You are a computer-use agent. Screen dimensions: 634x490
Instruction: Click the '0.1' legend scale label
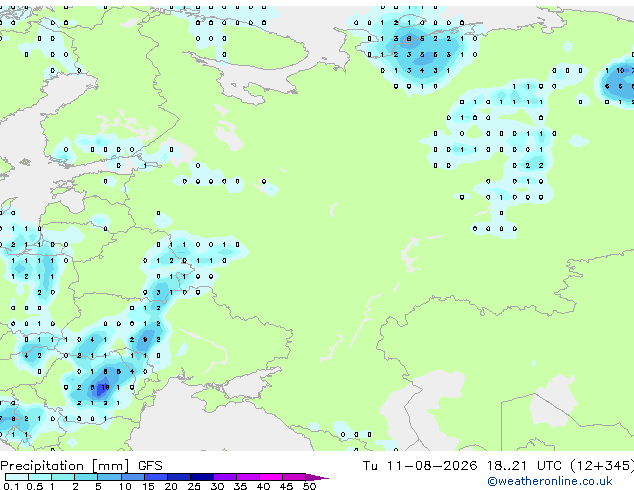coord(12,486)
